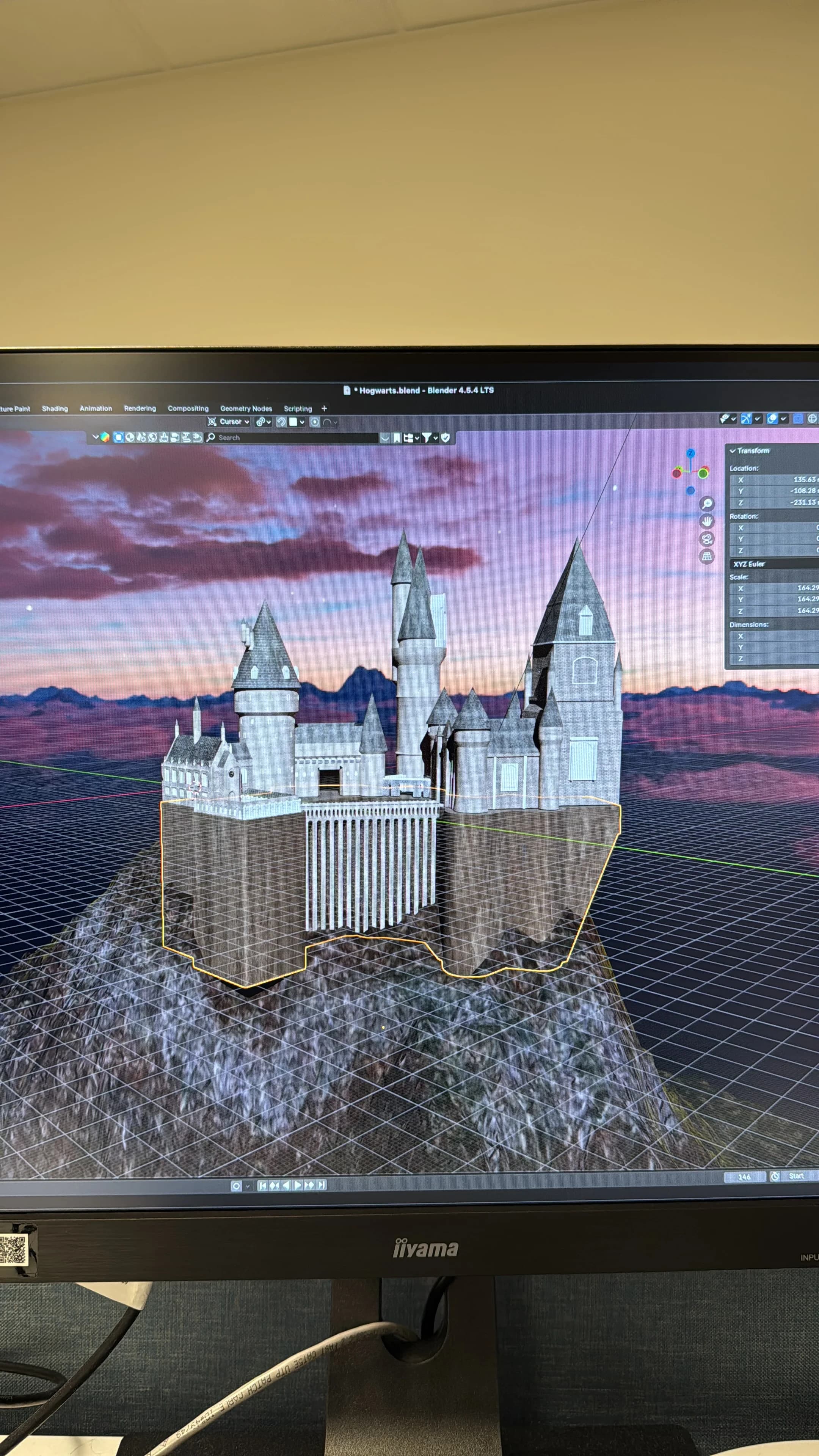Open the Geometry Nodes workspace tab
This screenshot has height=1456, width=819.
(x=246, y=408)
